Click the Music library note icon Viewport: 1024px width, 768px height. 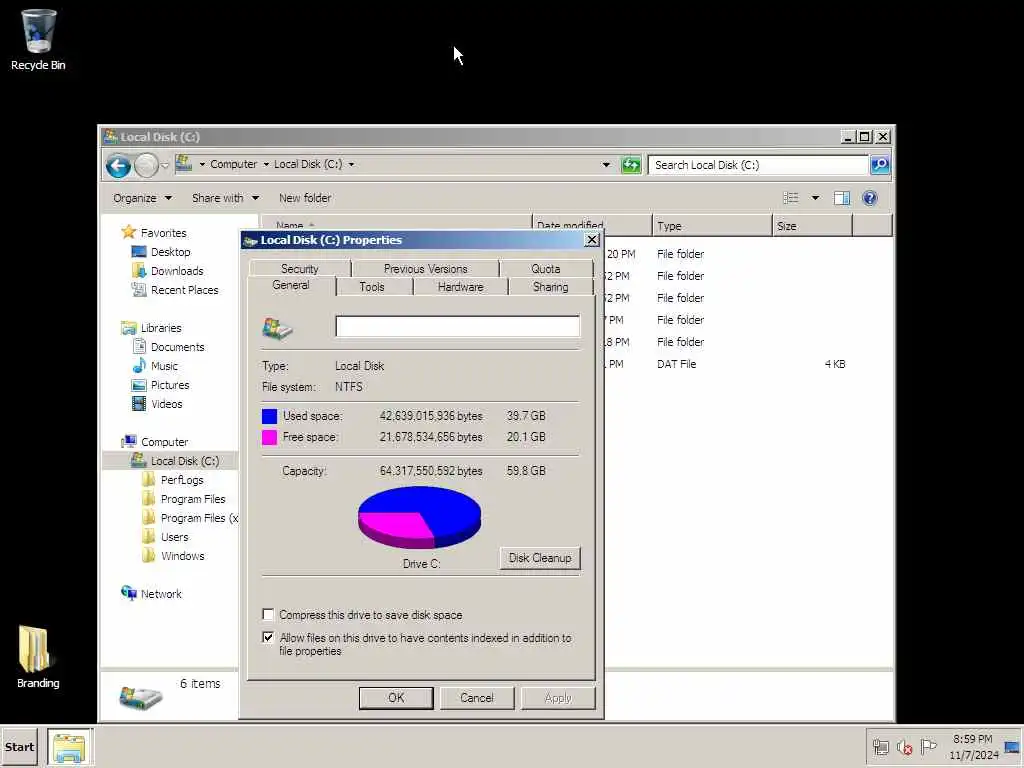[139, 366]
